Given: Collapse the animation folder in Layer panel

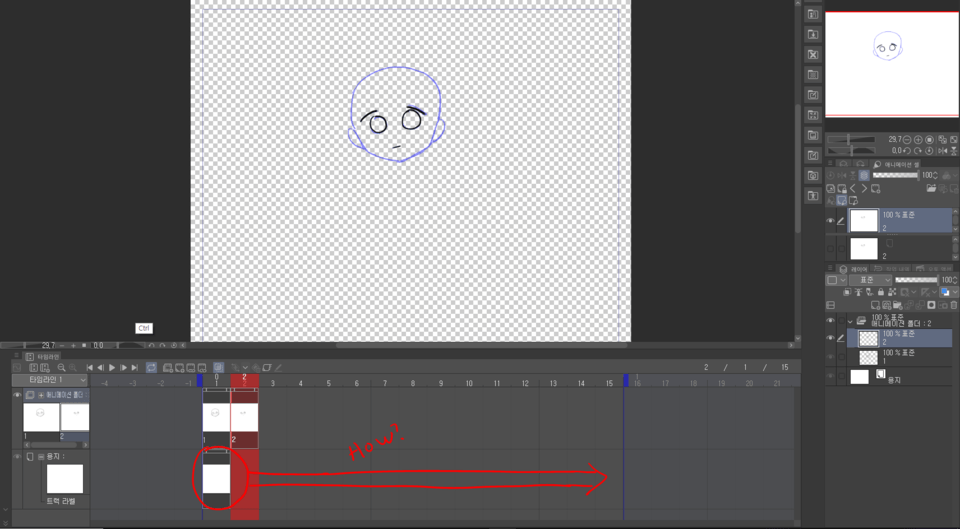Looking at the screenshot, I should click(851, 321).
